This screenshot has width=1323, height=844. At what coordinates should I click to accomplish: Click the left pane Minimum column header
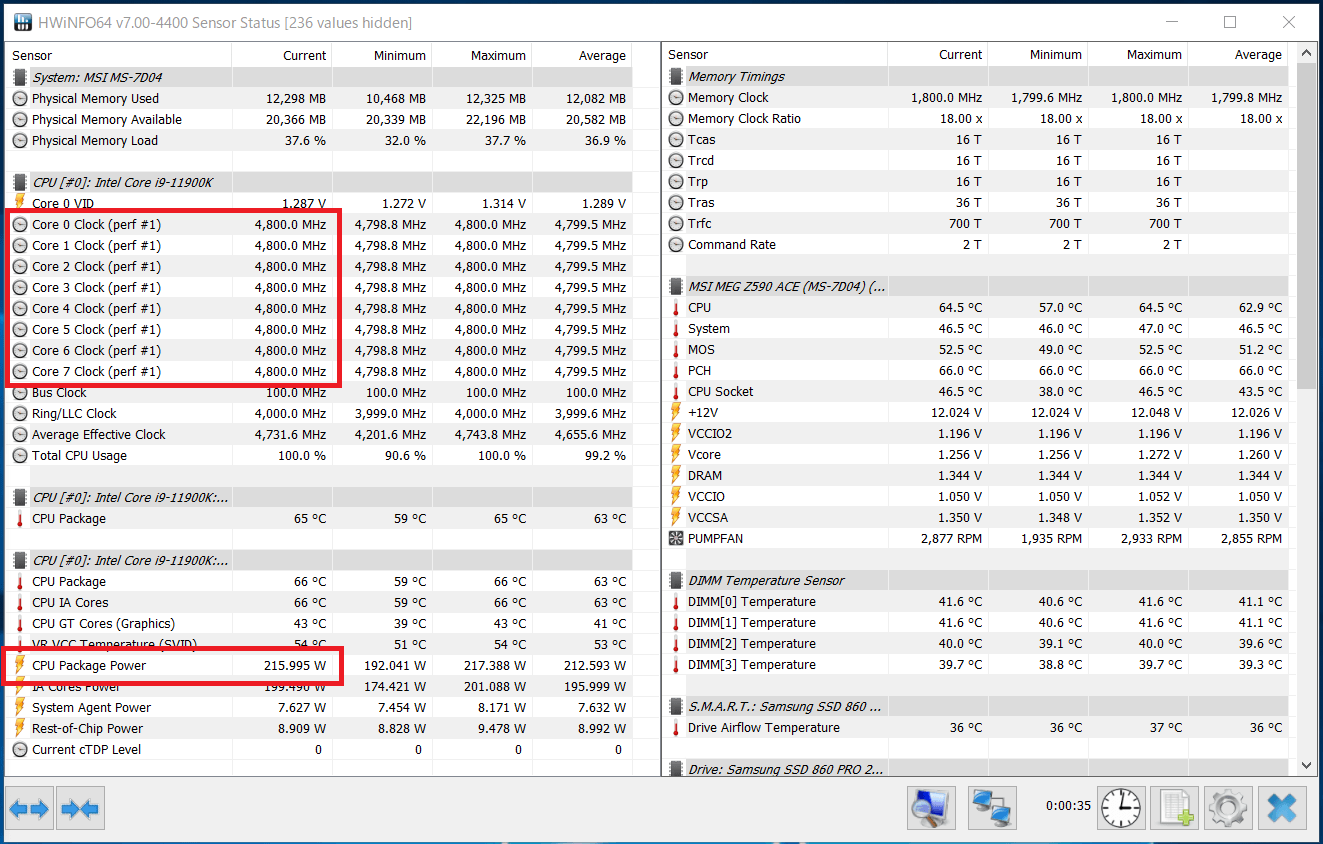coord(382,56)
